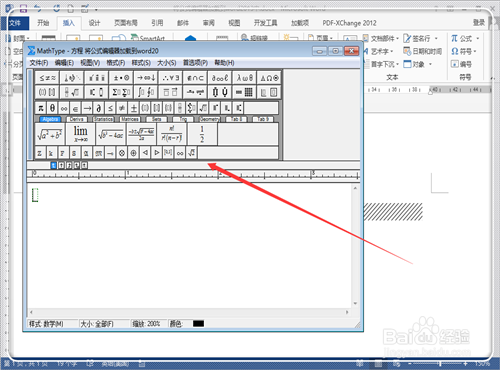
Task: Insert the pi symbol from the small bar
Action: (41, 108)
